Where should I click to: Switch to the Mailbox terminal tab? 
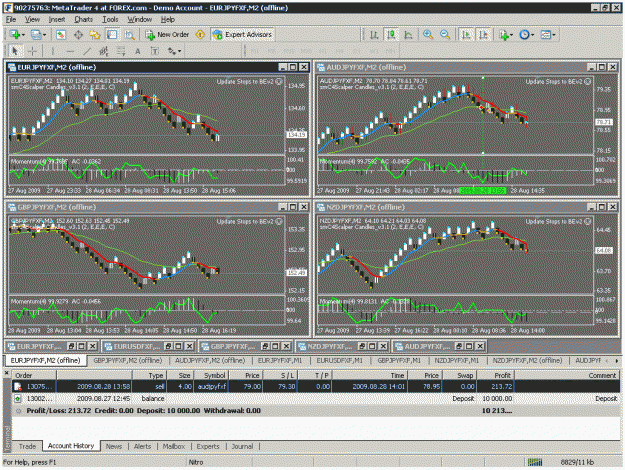click(174, 446)
